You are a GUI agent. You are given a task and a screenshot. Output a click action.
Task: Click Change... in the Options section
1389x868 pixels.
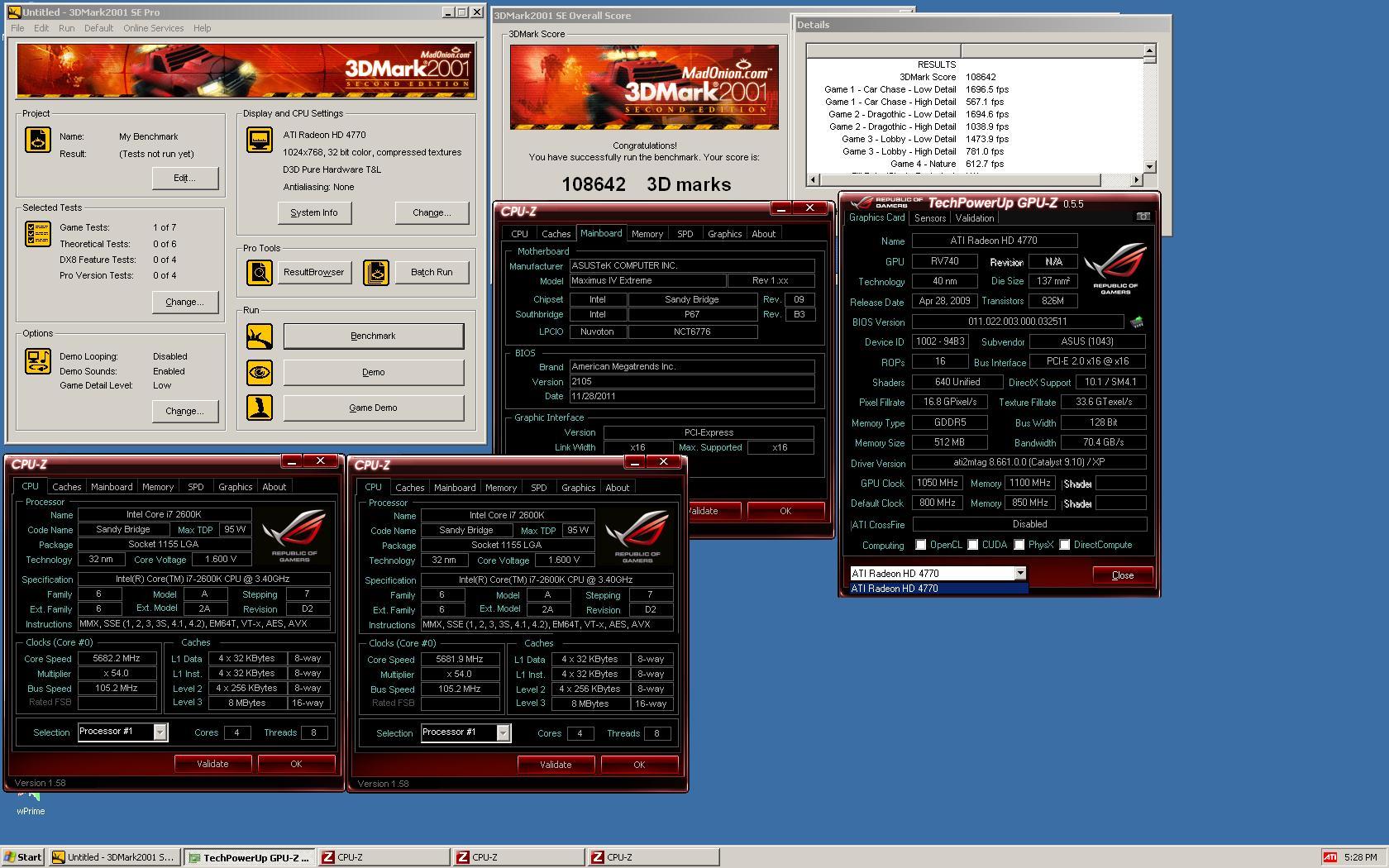pos(185,411)
